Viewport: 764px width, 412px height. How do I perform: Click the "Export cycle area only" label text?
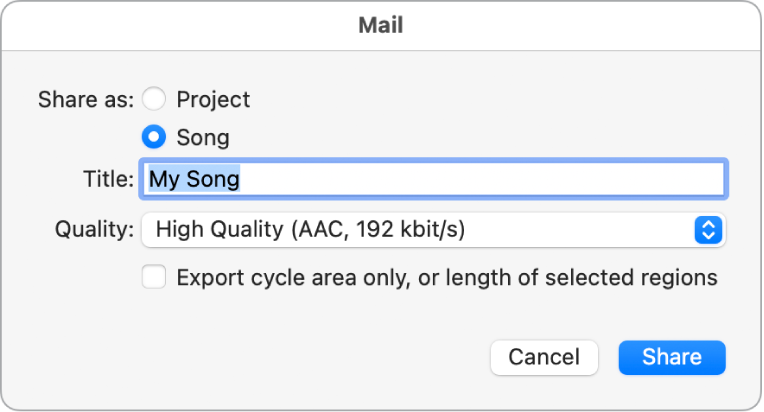point(287,277)
